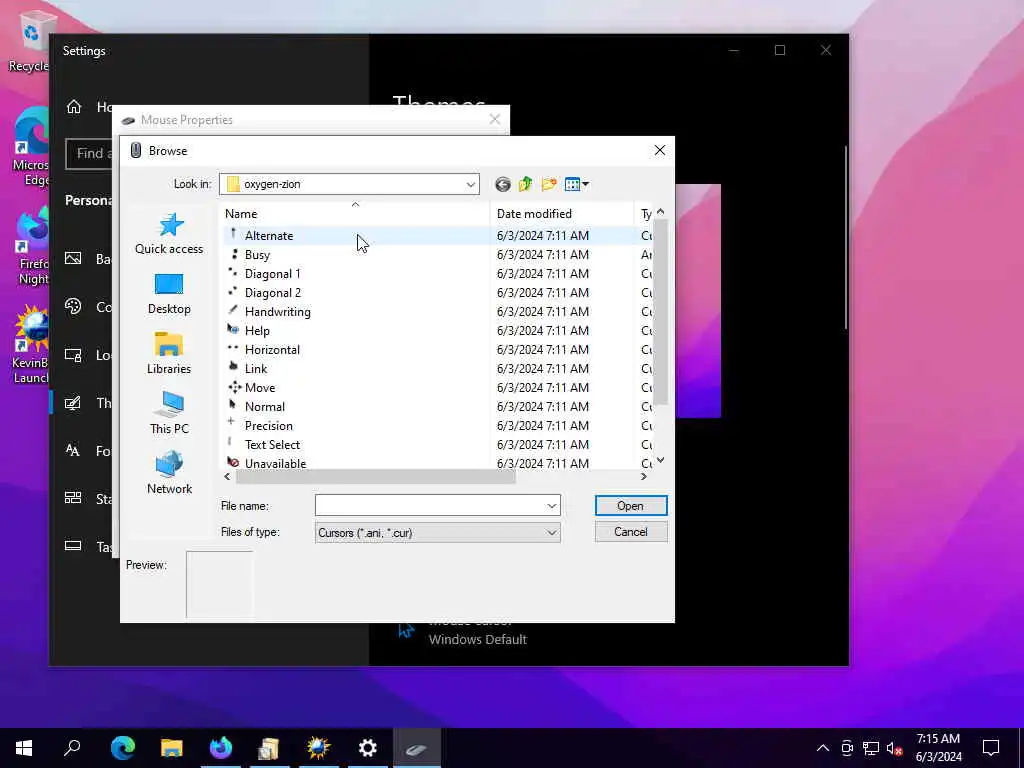Open Lock screen icon in Settings sidebar
Viewport: 1024px width, 768px height.
tap(73, 355)
